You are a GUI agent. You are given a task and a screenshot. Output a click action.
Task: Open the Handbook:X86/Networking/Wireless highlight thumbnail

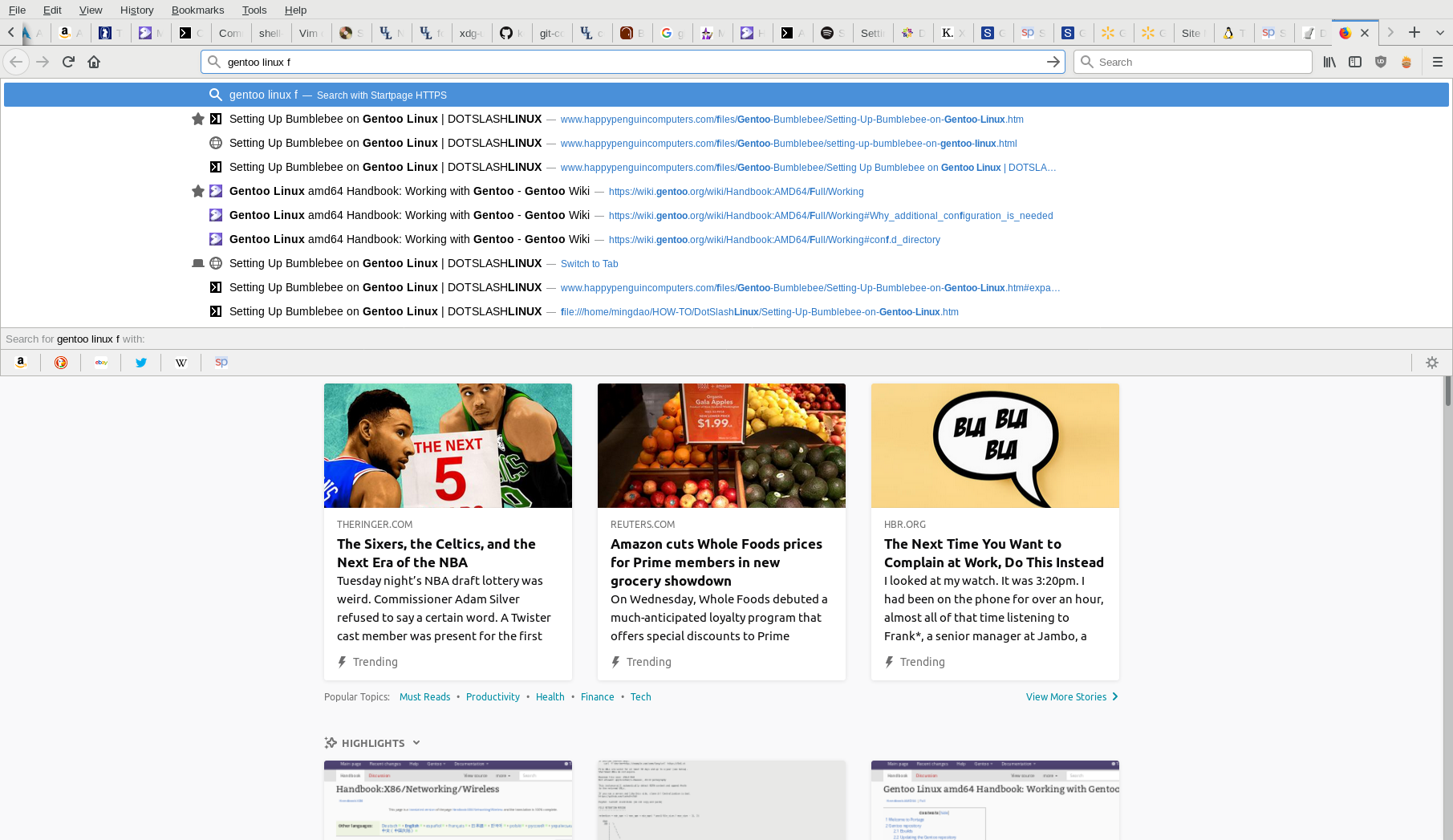[448, 800]
